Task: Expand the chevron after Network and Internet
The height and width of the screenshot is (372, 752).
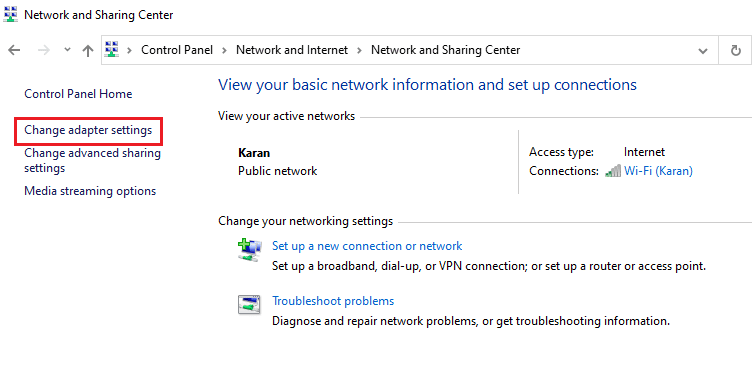Action: coord(360,50)
